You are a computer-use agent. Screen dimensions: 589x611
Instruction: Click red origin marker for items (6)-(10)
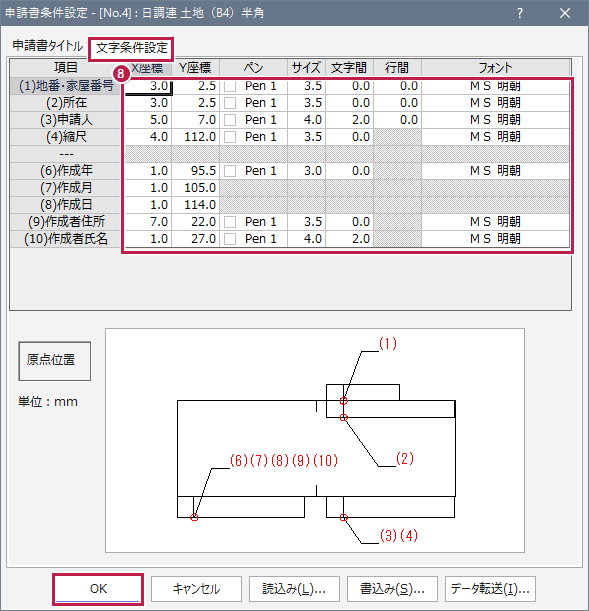(194, 517)
